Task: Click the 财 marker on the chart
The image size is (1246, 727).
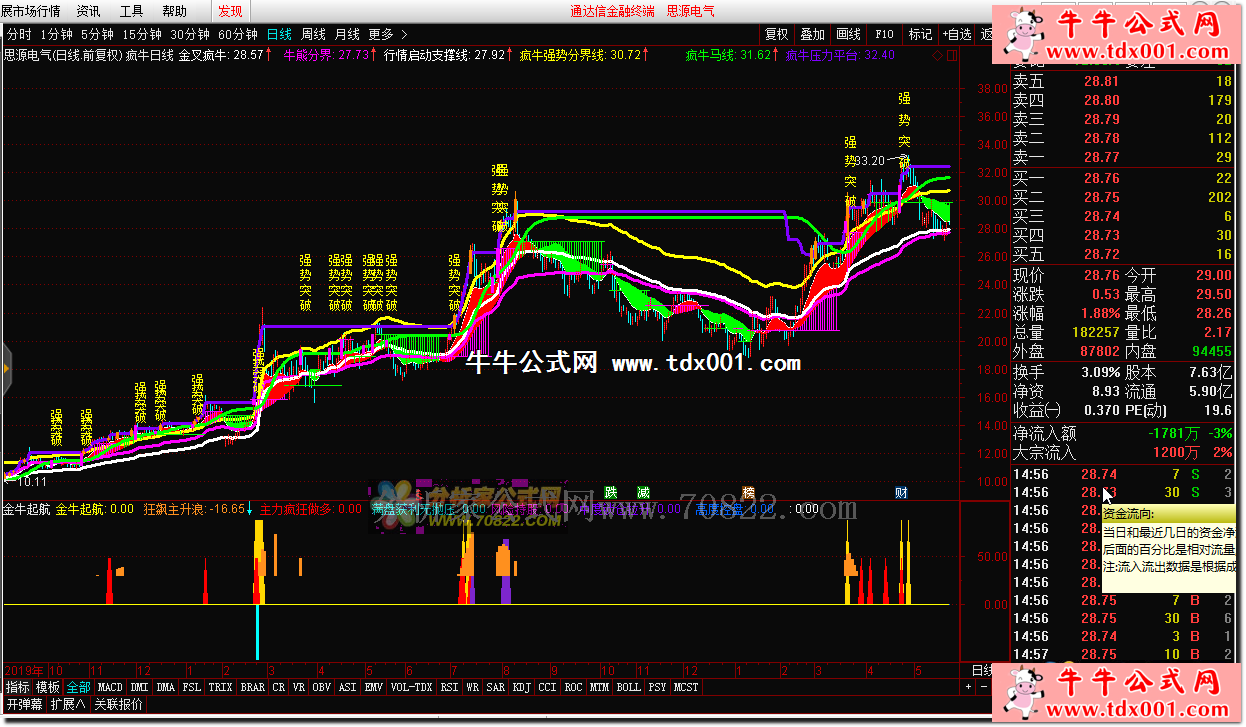Action: click(901, 492)
